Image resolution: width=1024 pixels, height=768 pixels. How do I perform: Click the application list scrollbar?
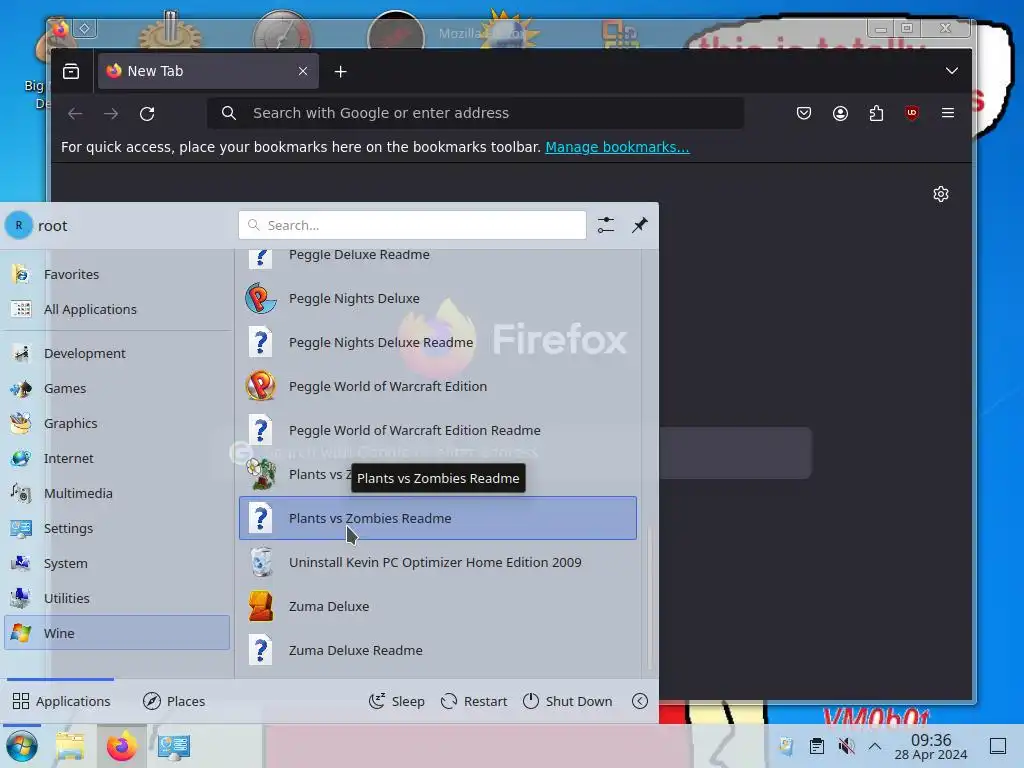(x=649, y=596)
